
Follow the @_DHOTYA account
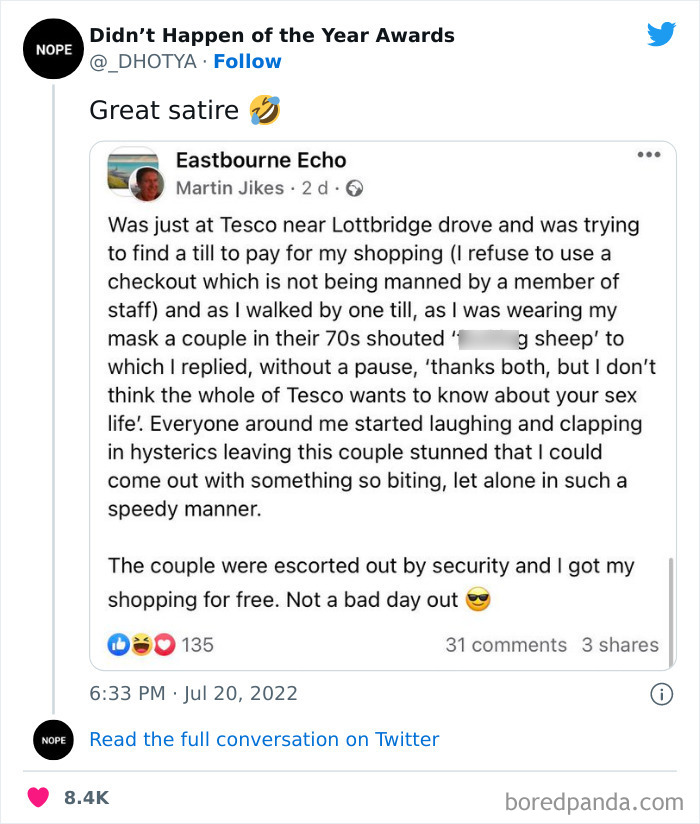(247, 61)
